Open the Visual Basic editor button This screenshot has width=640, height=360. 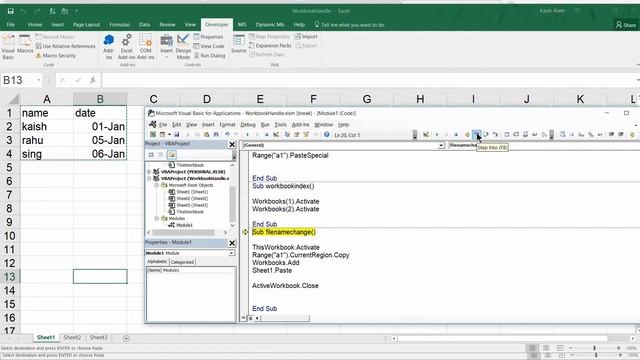[8, 47]
